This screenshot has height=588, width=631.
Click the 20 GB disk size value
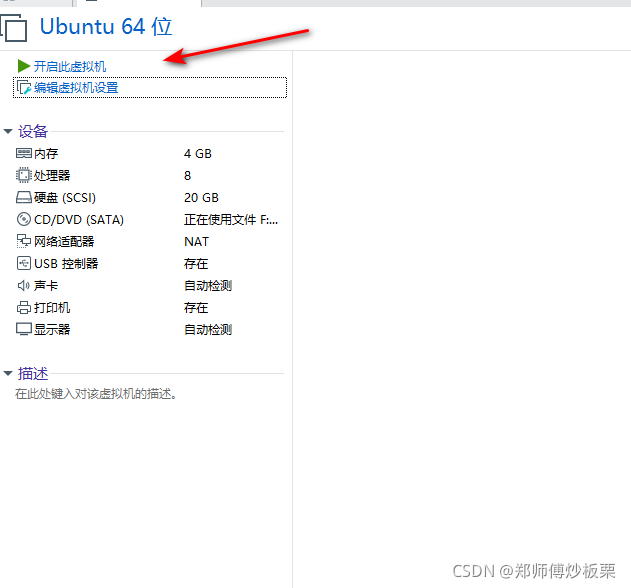click(x=201, y=198)
